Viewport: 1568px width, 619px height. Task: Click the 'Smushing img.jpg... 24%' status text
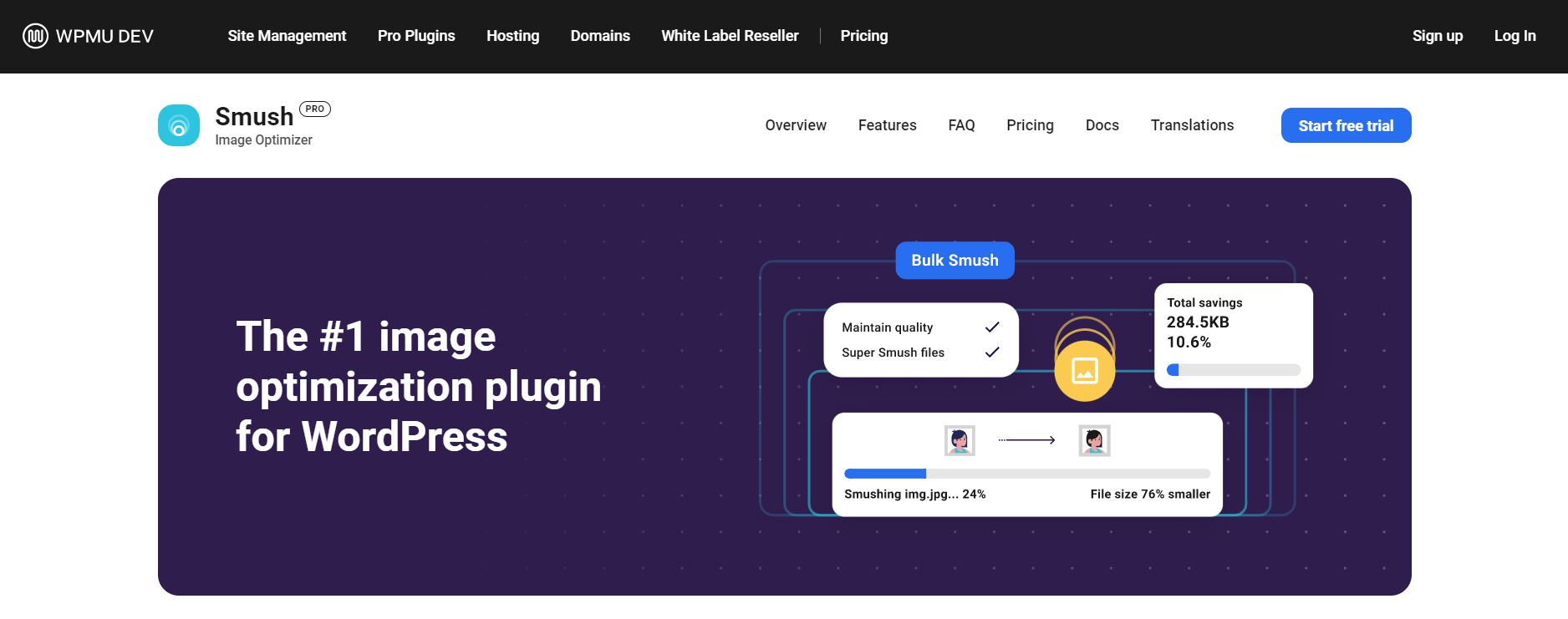click(914, 495)
